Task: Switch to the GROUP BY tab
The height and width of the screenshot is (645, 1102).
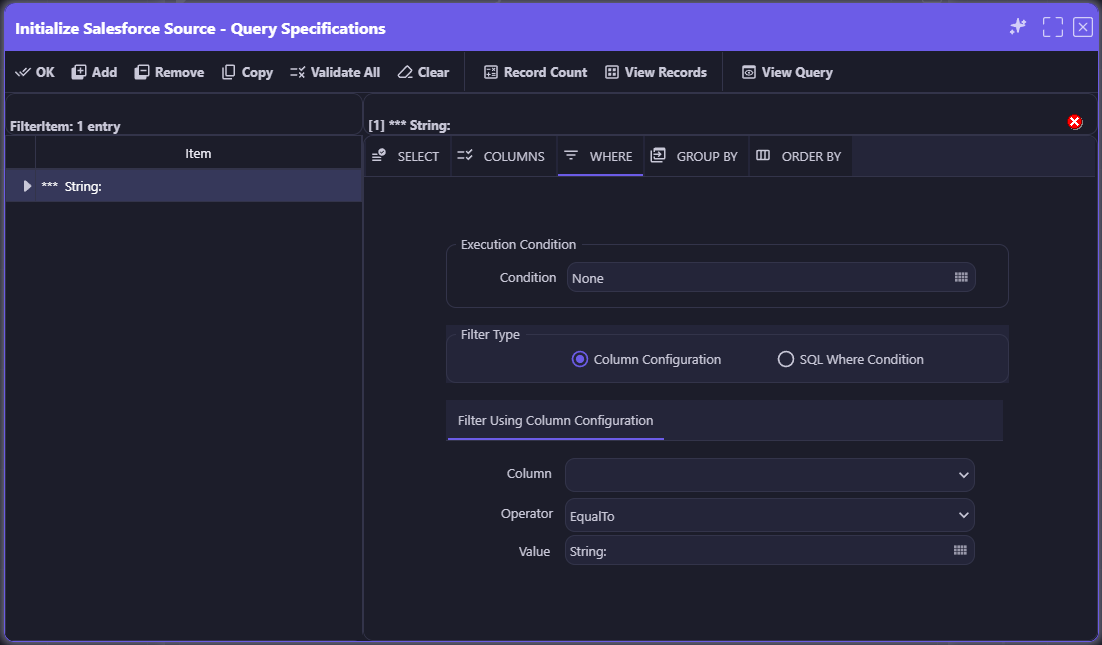Action: tap(696, 156)
